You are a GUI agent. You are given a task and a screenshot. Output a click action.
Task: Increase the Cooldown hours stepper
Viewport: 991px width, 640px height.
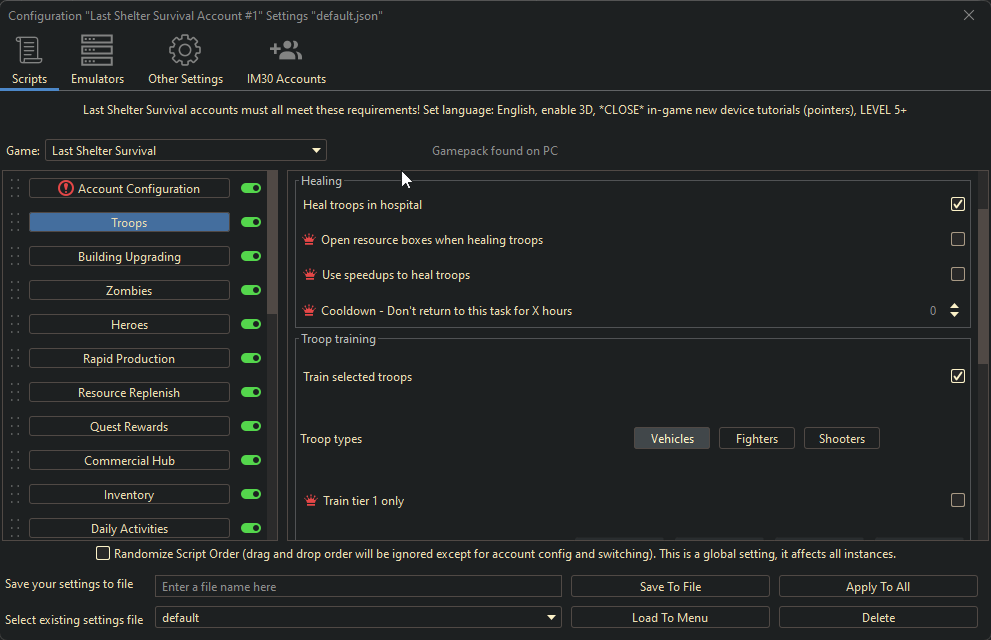tap(954, 306)
